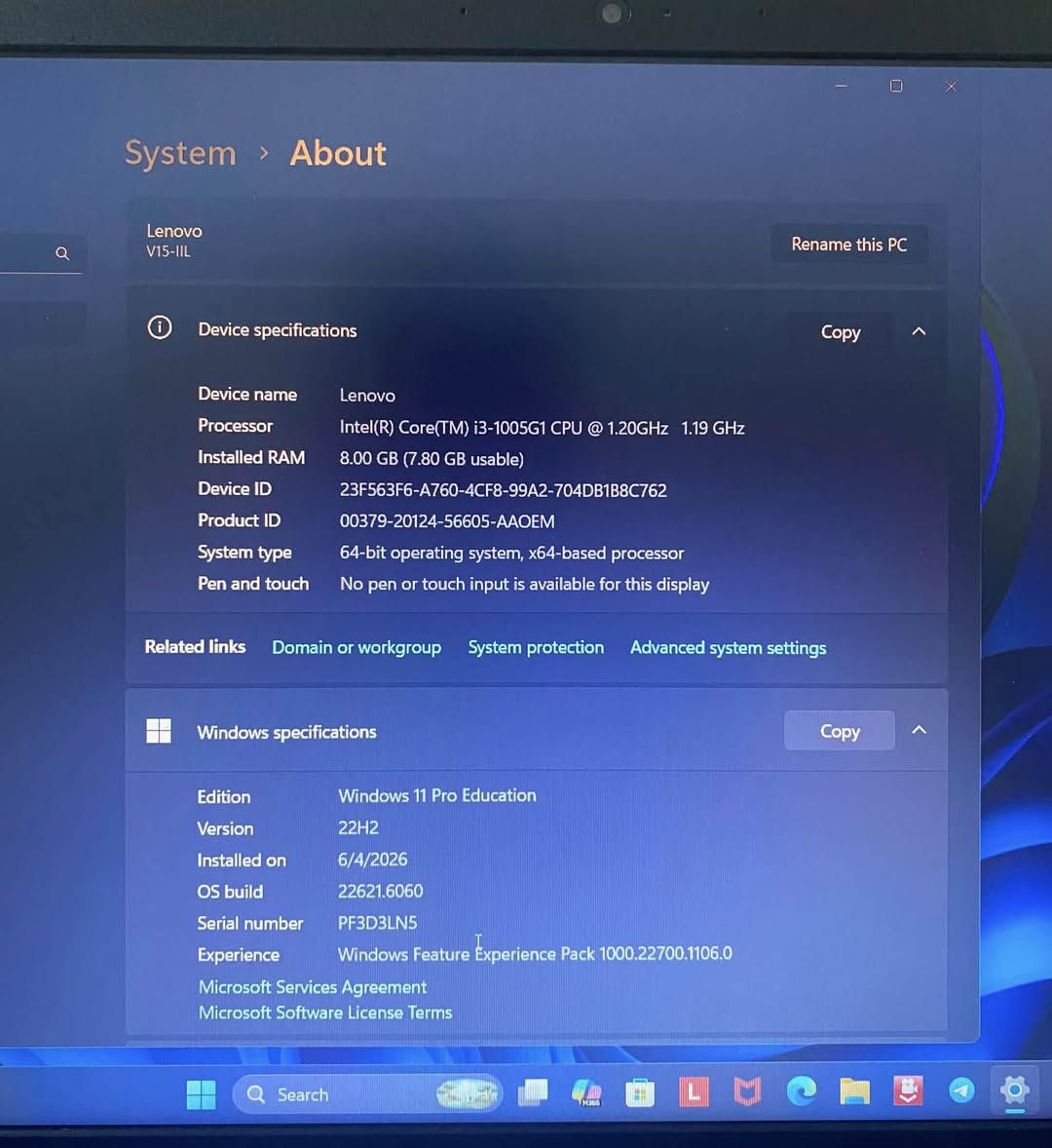The image size is (1052, 1148).
Task: Click the Related links label
Action: (x=196, y=646)
